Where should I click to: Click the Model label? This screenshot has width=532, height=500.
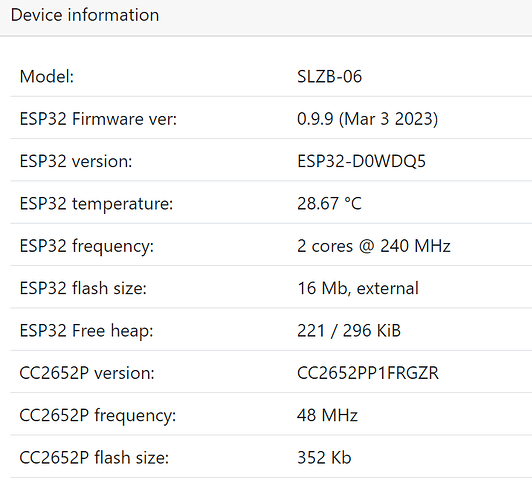point(47,76)
